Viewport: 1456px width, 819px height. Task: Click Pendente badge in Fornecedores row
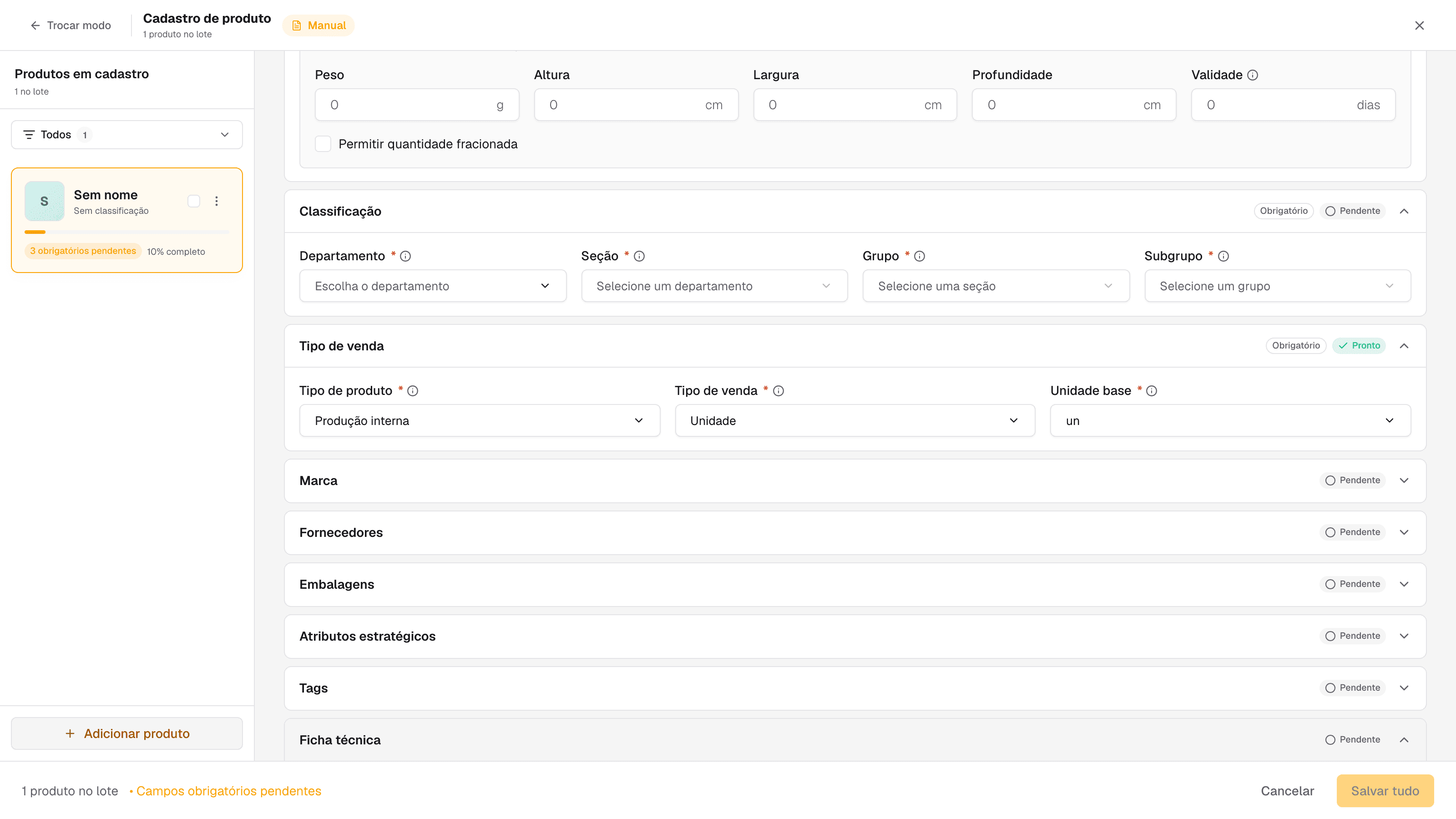pyautogui.click(x=1353, y=532)
